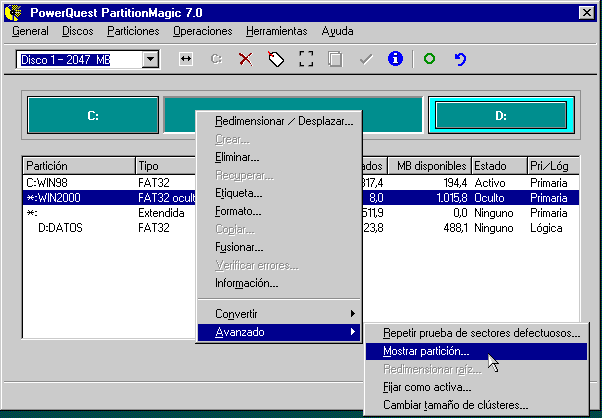Screen dimensions: 602x418
Task: Click the 194,4 MB available value
Action: (x=455, y=183)
